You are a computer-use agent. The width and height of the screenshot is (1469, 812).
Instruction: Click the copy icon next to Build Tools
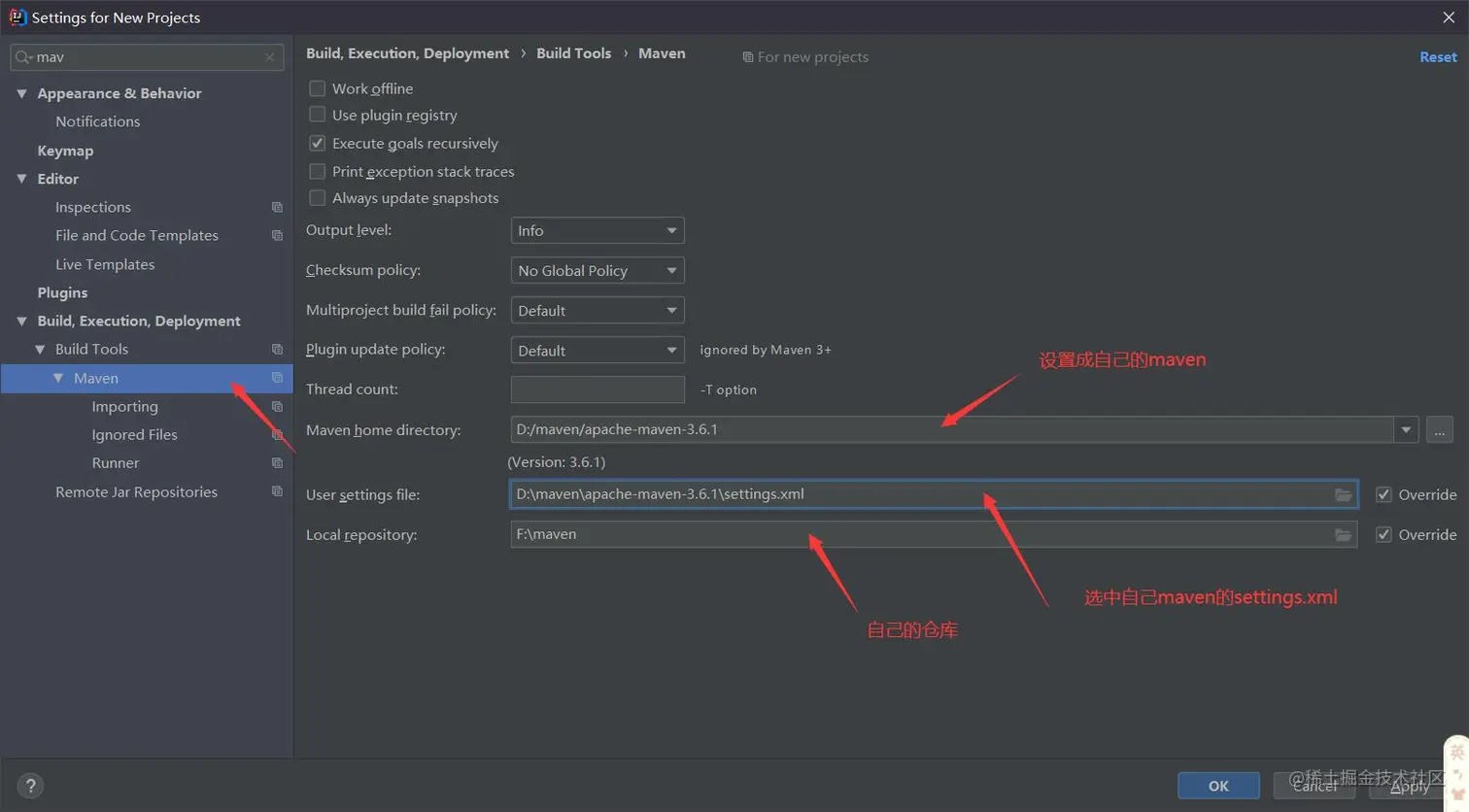(x=277, y=350)
